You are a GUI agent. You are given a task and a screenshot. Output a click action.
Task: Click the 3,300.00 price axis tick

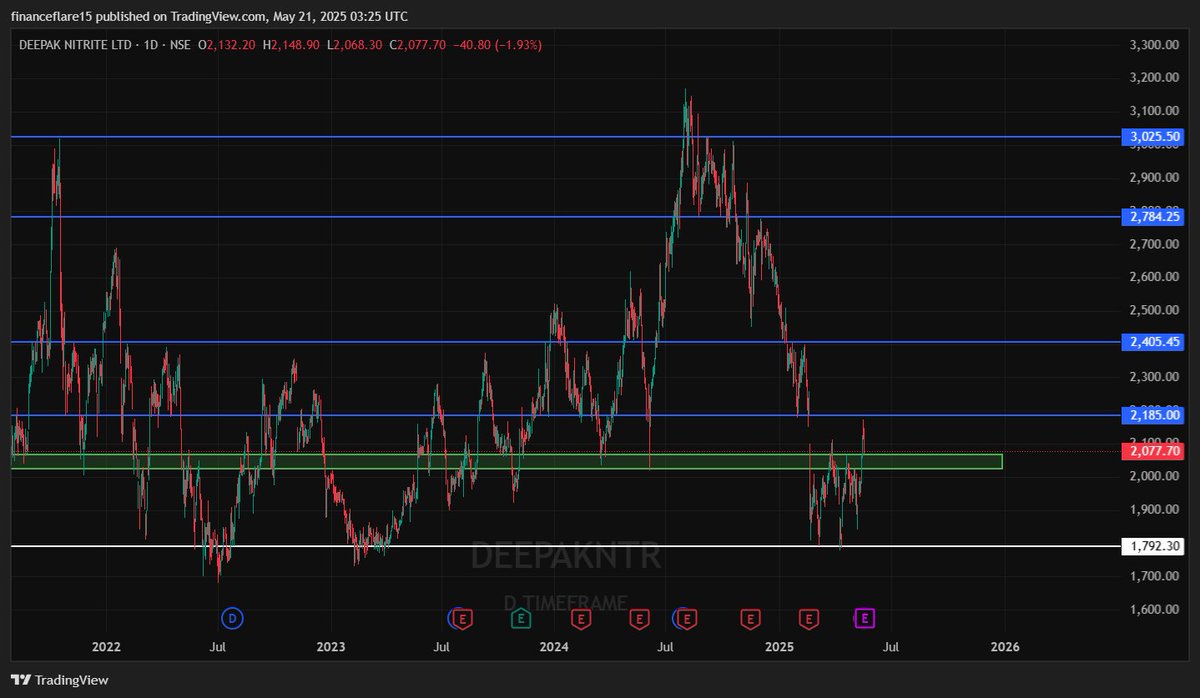tap(1154, 45)
